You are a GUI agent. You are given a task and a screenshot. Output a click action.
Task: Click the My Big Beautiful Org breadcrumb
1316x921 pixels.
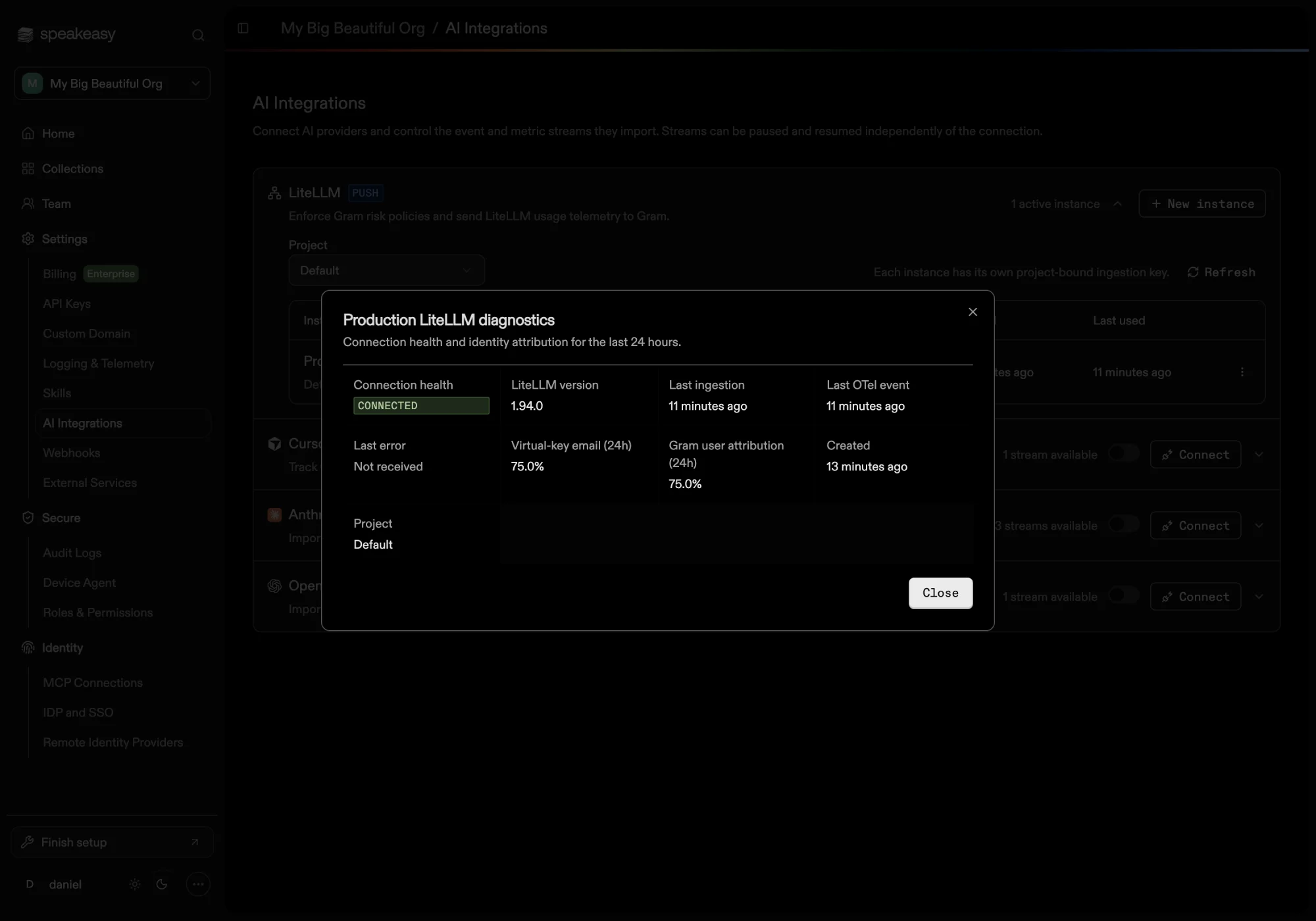353,28
